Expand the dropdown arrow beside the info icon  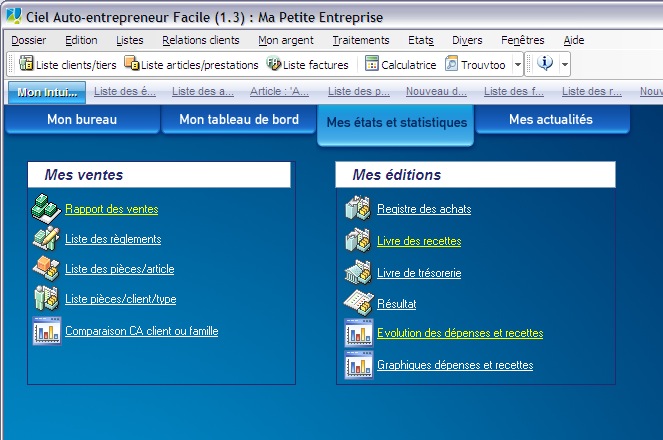564,65
